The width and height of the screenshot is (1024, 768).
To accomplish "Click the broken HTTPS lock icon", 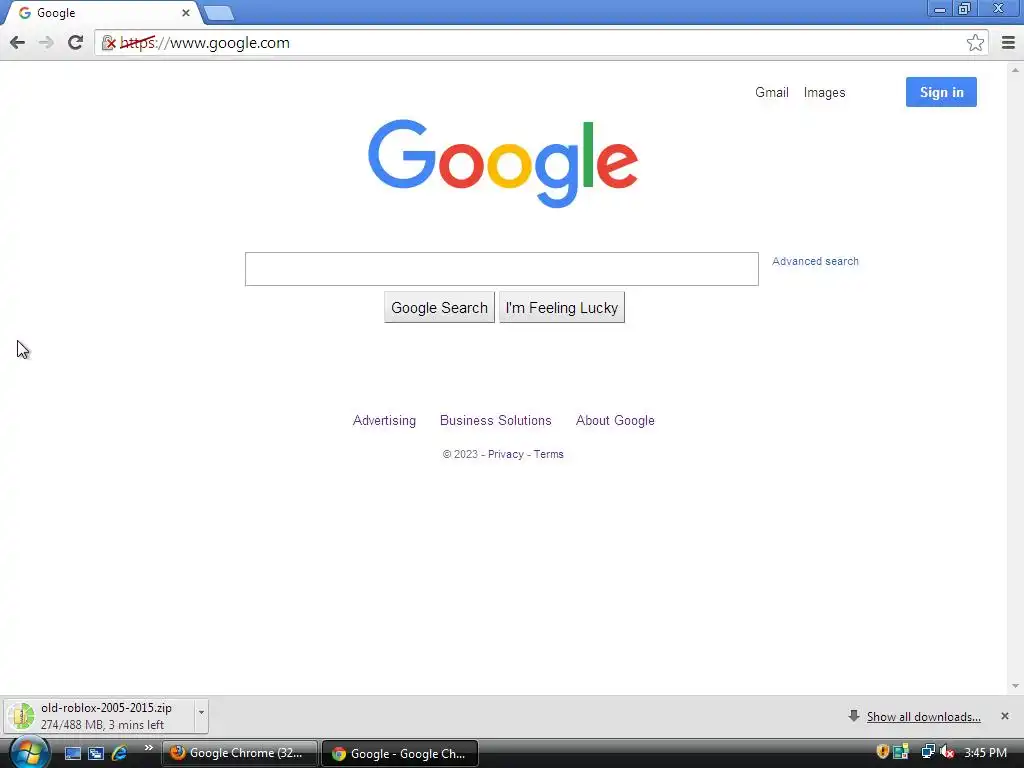I will [x=109, y=43].
